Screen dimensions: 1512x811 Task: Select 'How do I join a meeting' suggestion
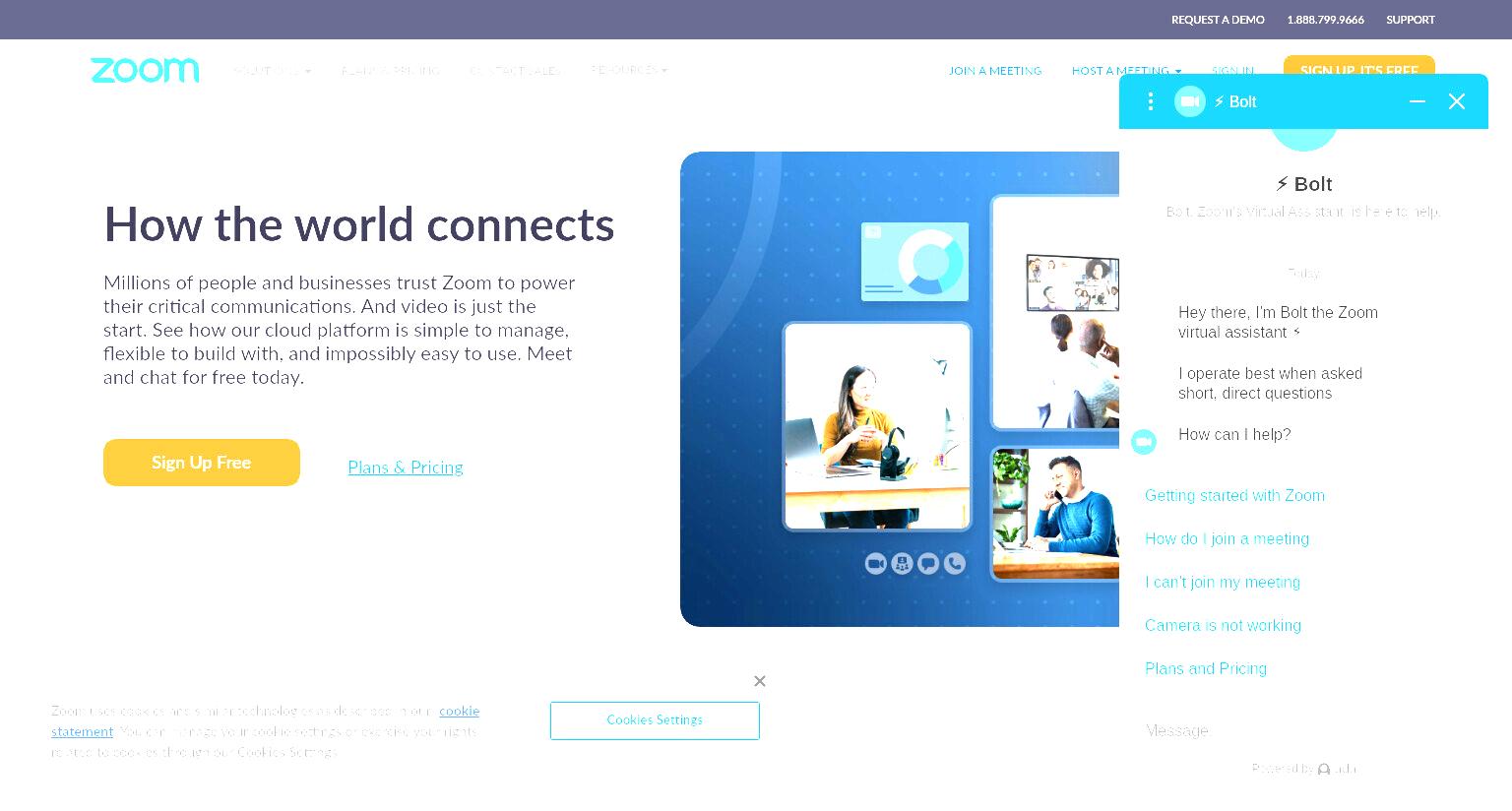click(1227, 539)
